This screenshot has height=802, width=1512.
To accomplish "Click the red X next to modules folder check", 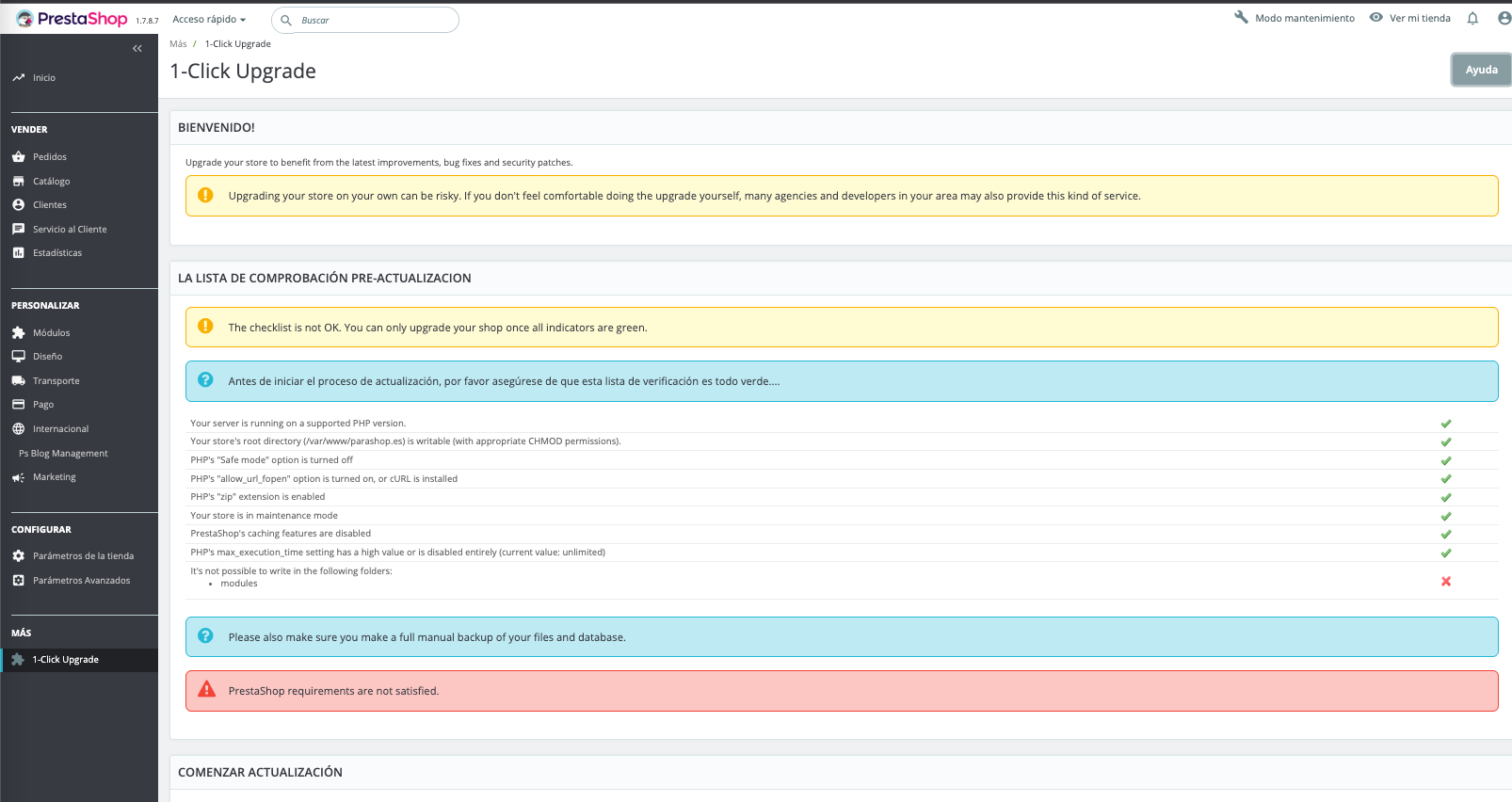I will point(1446,582).
